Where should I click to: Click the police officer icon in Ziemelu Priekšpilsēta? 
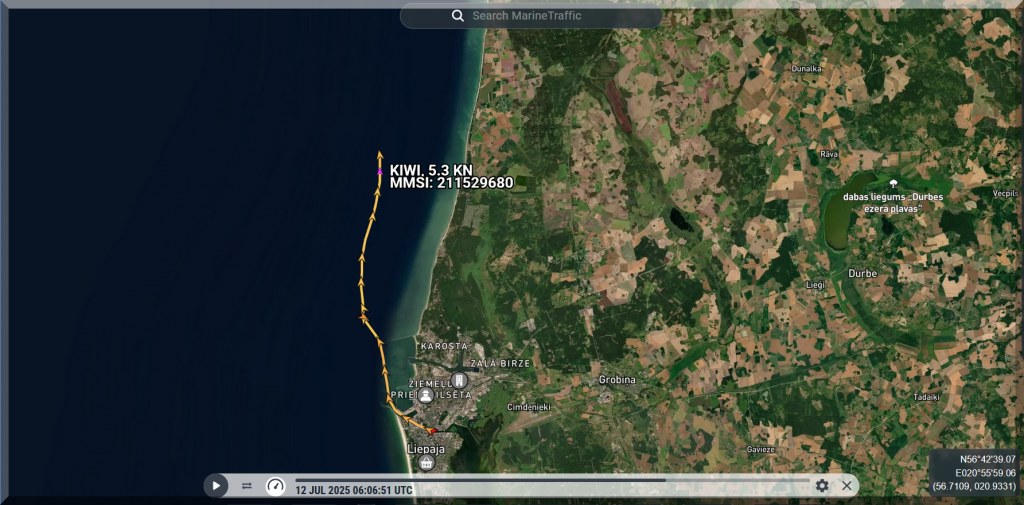(x=427, y=395)
